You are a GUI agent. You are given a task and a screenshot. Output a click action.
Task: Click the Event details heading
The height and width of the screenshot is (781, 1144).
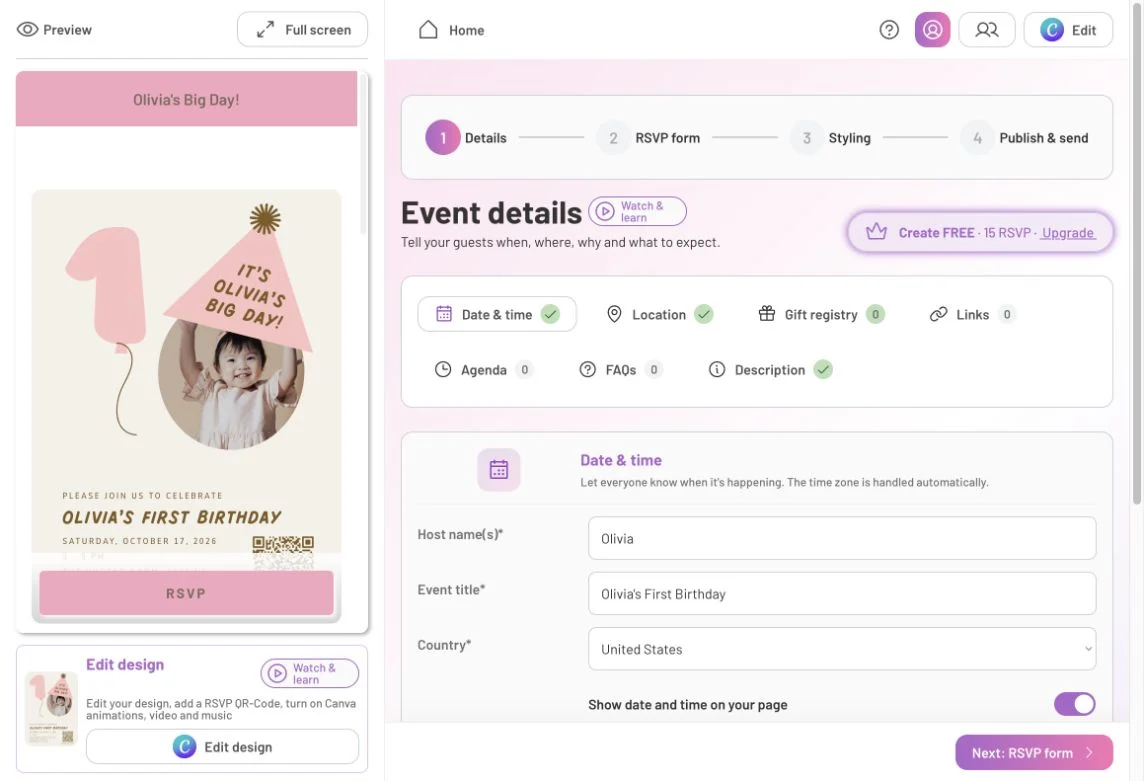pyautogui.click(x=491, y=212)
